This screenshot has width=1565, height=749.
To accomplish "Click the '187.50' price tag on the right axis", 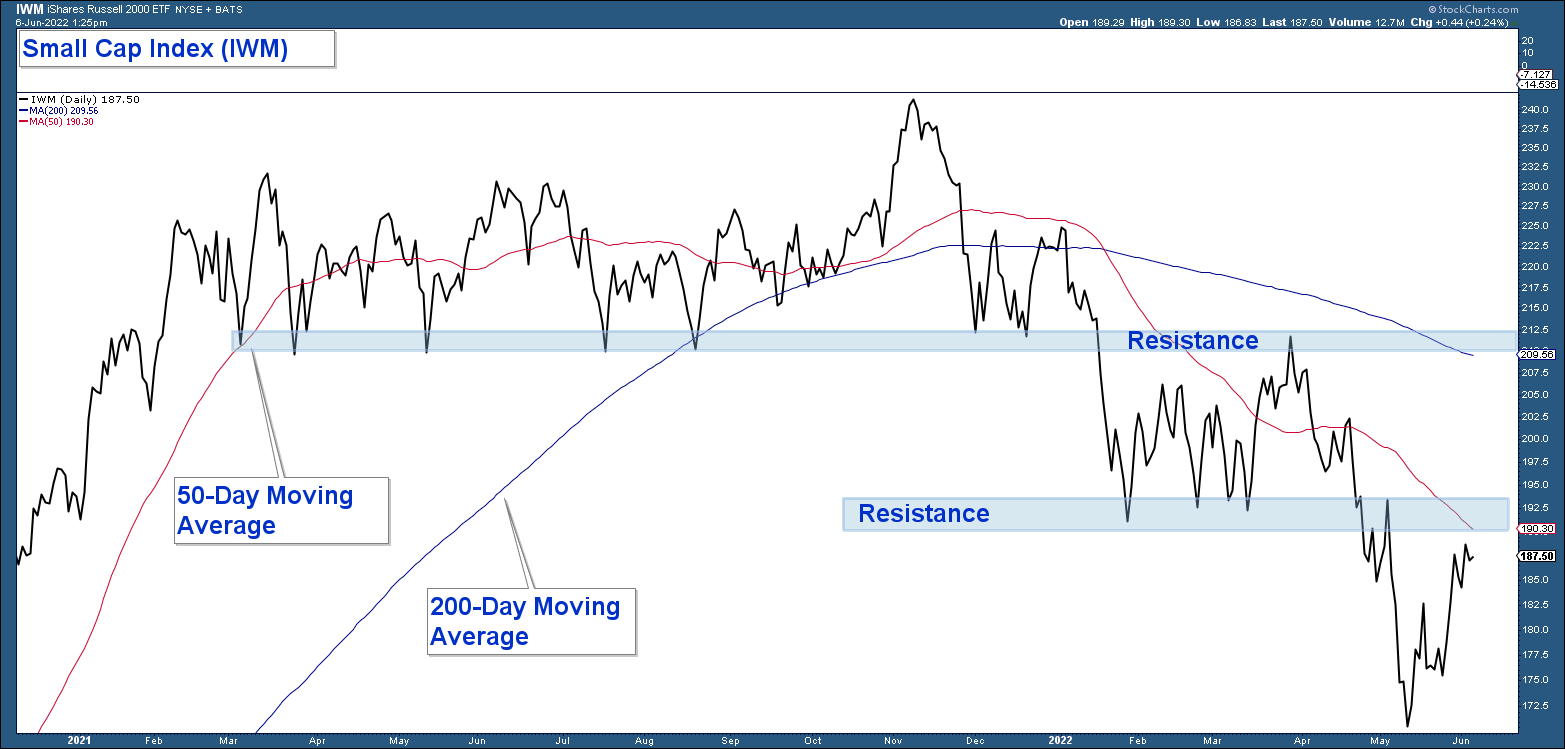I will [x=1535, y=556].
